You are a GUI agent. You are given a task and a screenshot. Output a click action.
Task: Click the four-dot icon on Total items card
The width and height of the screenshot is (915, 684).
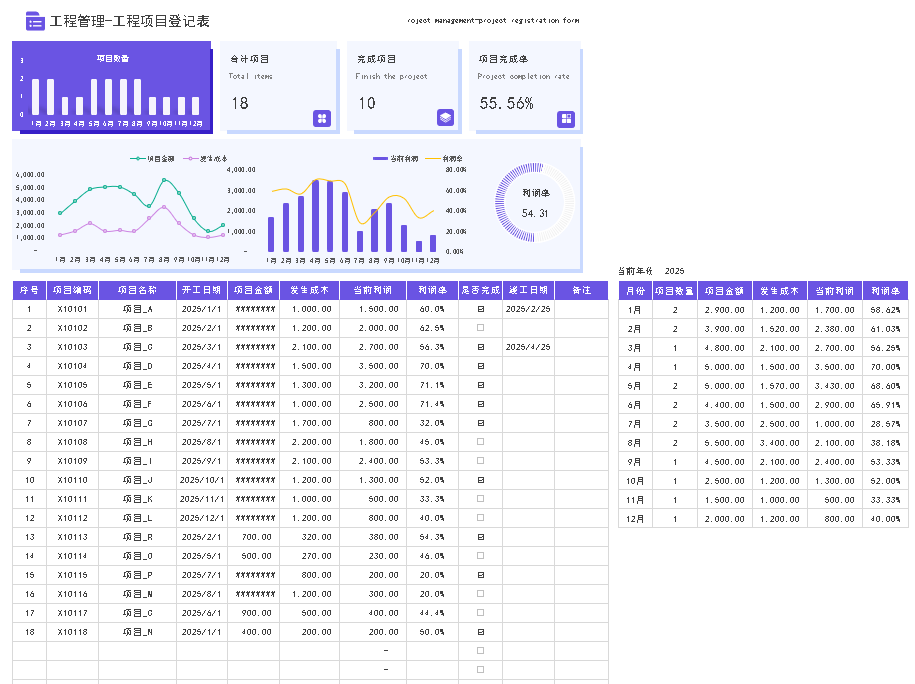322,118
